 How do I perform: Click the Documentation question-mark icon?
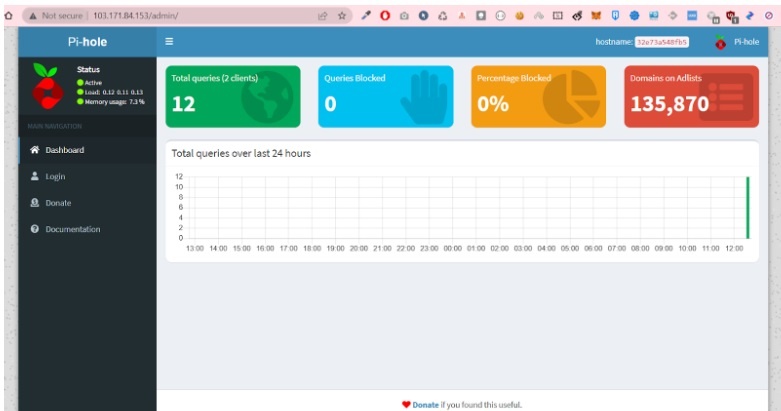(x=34, y=229)
